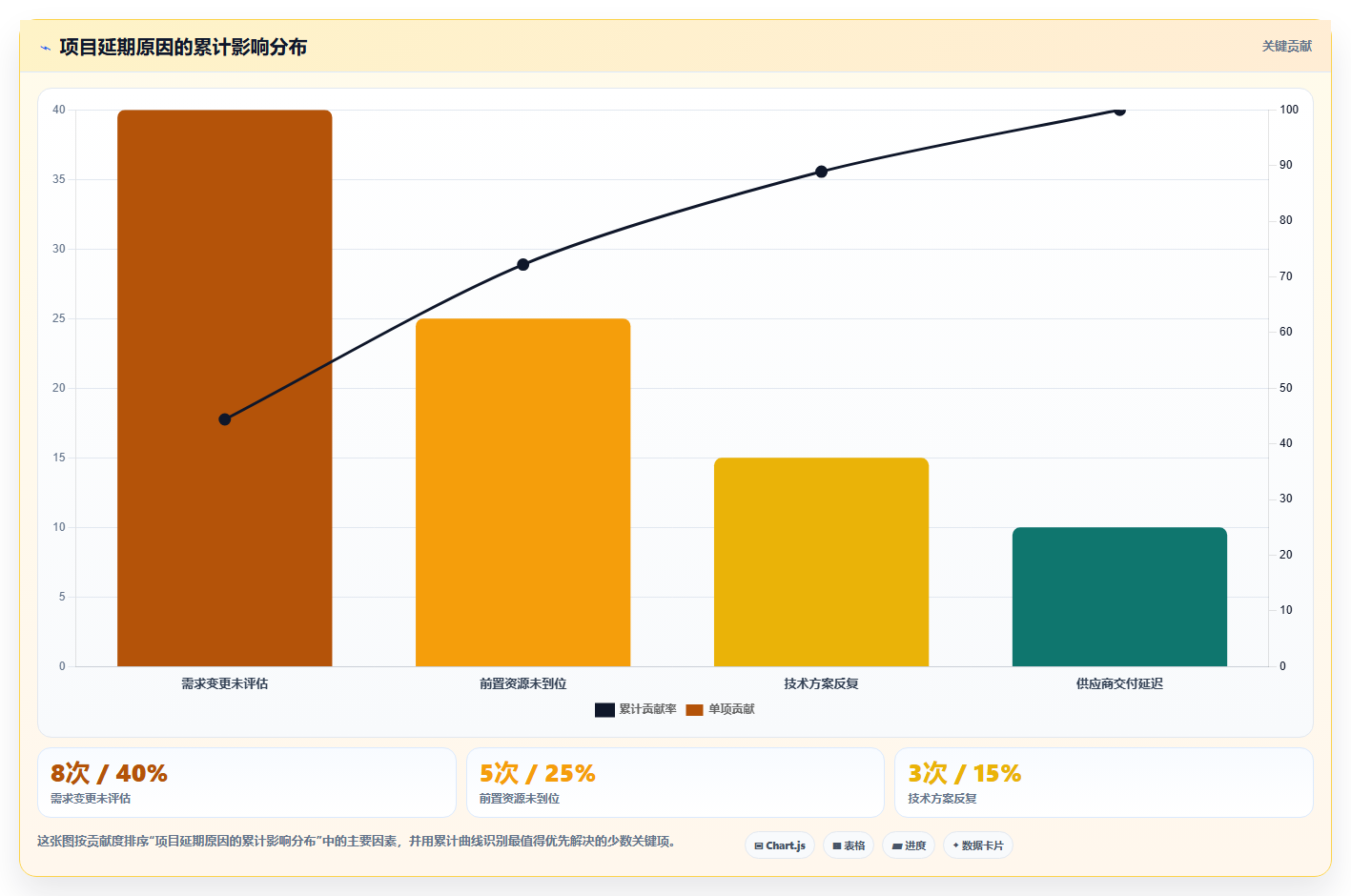This screenshot has width=1351, height=896.
Task: Click the 需求变更未评估 caption in first card
Action: point(91,799)
